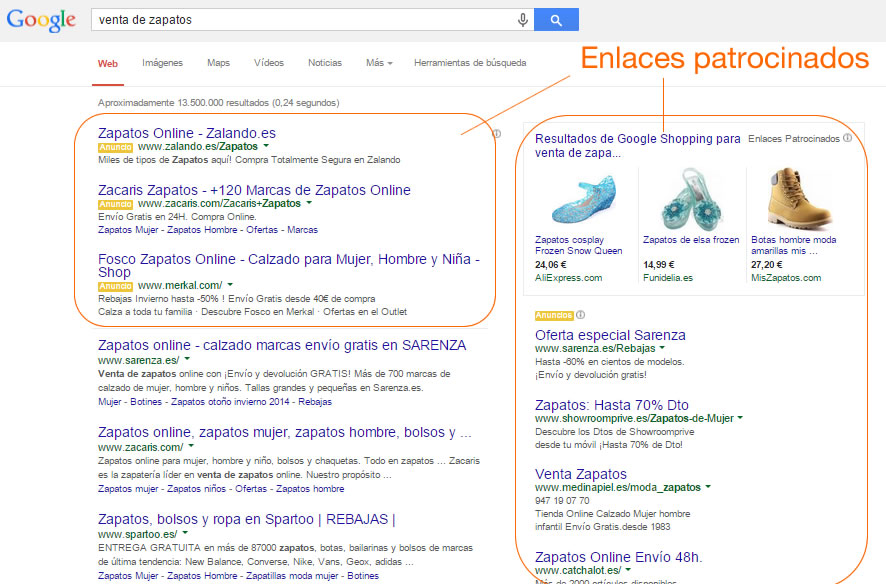This screenshot has height=584, width=886.
Task: Click info icon beside yellow Anuncios label
Action: tap(580, 315)
